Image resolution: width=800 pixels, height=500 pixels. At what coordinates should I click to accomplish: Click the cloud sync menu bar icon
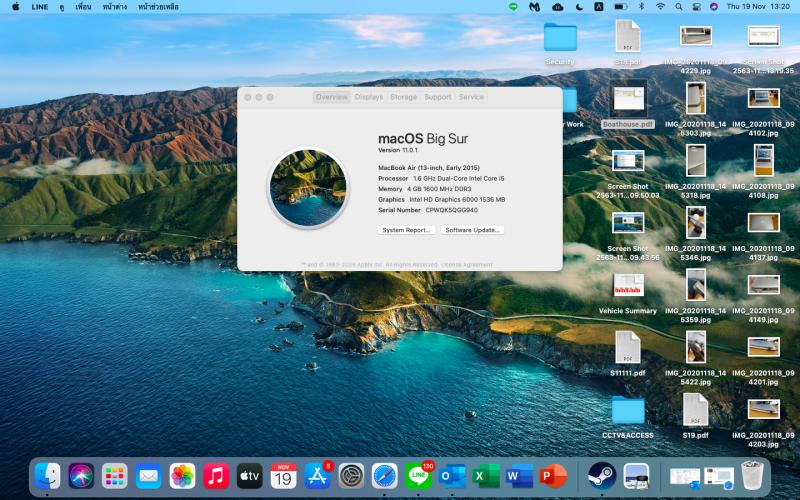(x=558, y=7)
